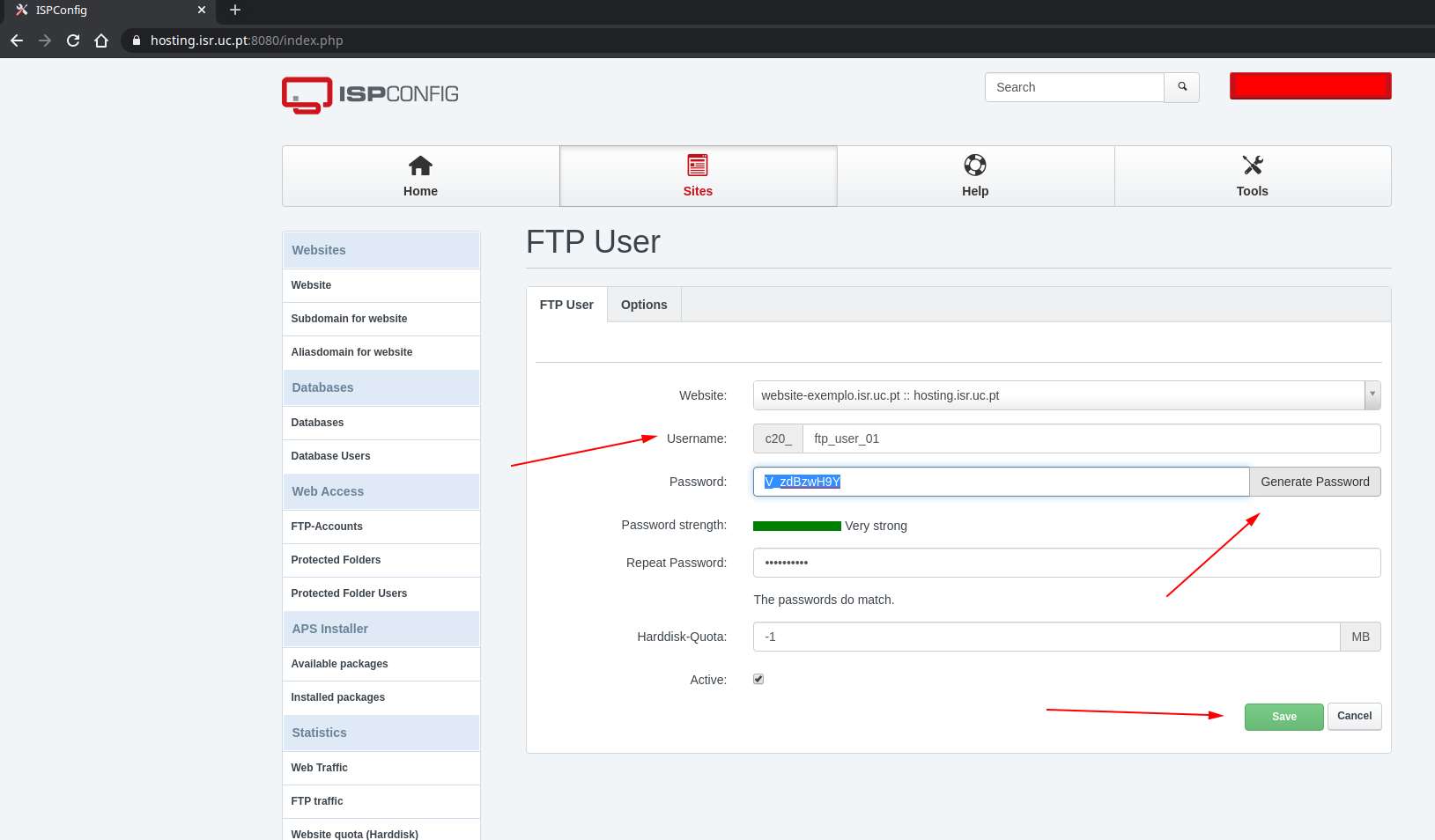Click the search magnifier button
Viewport: 1435px width, 840px height.
(1182, 87)
